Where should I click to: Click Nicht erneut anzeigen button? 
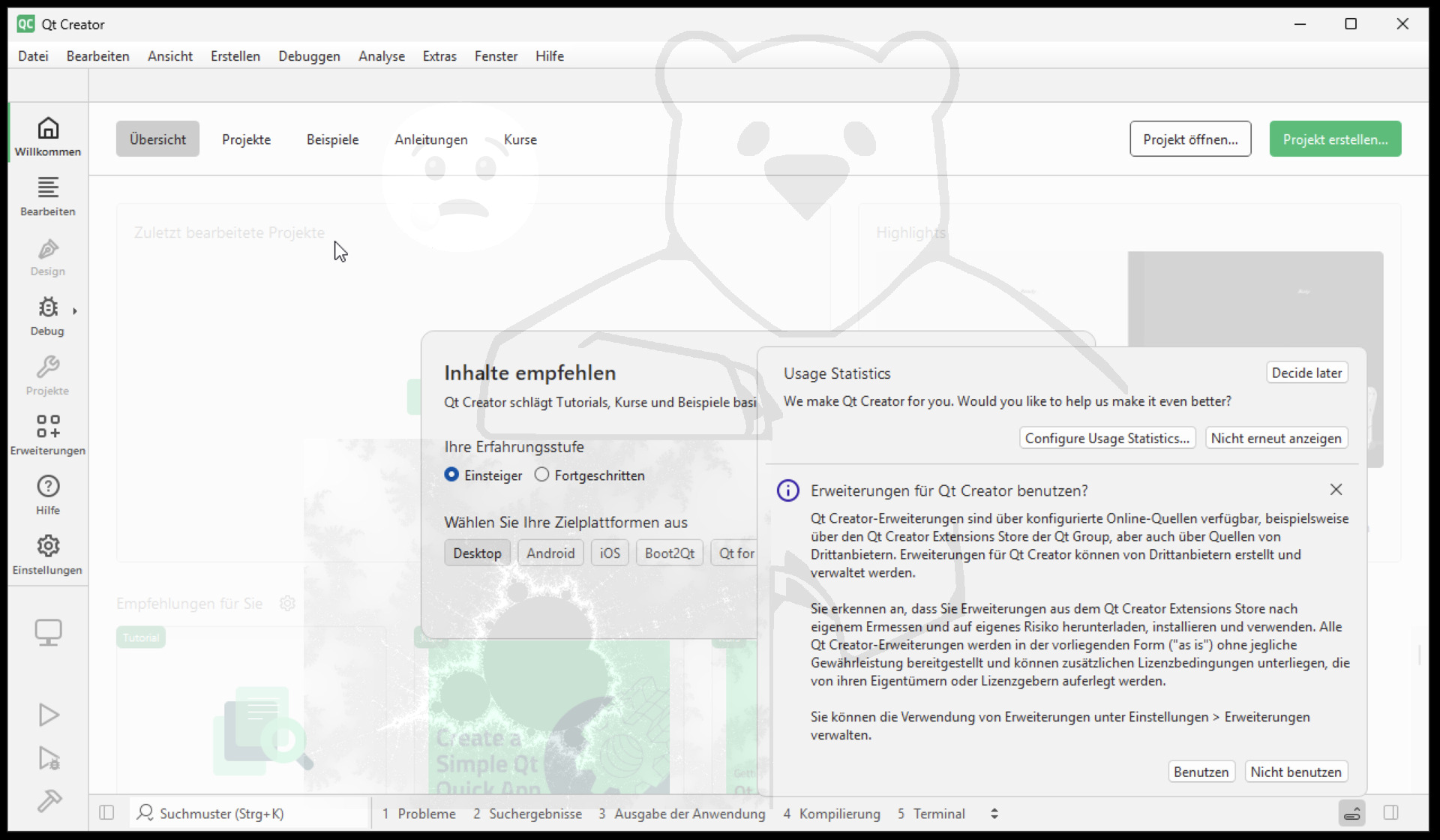pyautogui.click(x=1276, y=438)
